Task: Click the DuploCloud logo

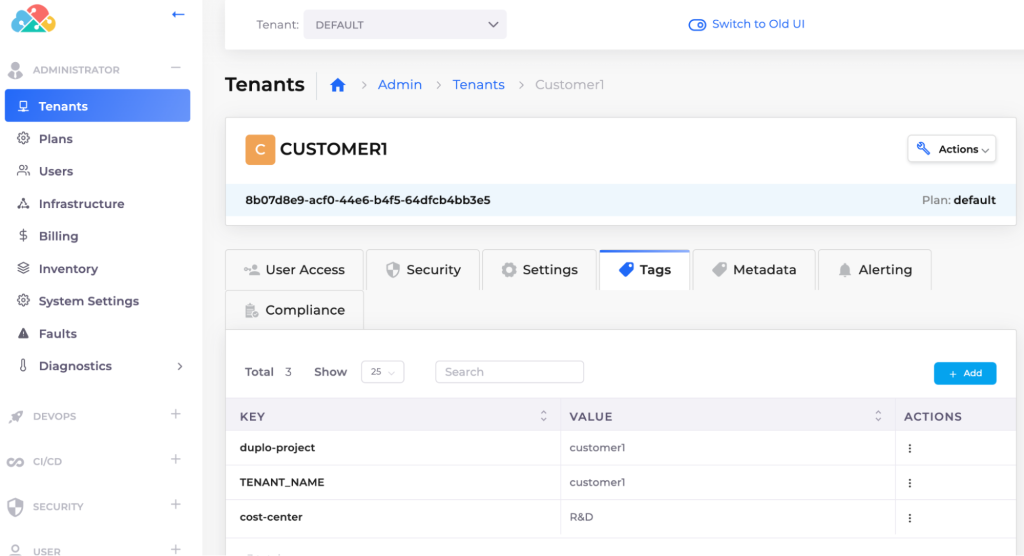Action: 33,18
